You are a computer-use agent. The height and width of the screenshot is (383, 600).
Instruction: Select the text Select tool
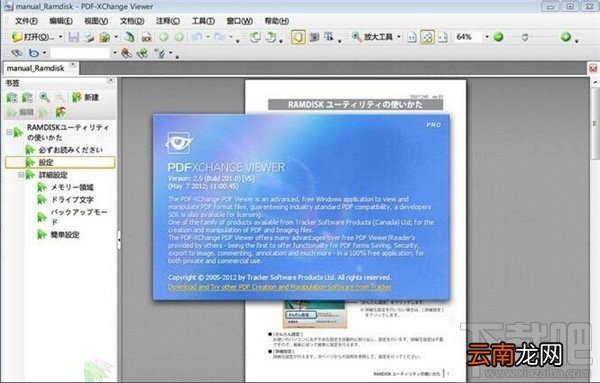[329, 37]
